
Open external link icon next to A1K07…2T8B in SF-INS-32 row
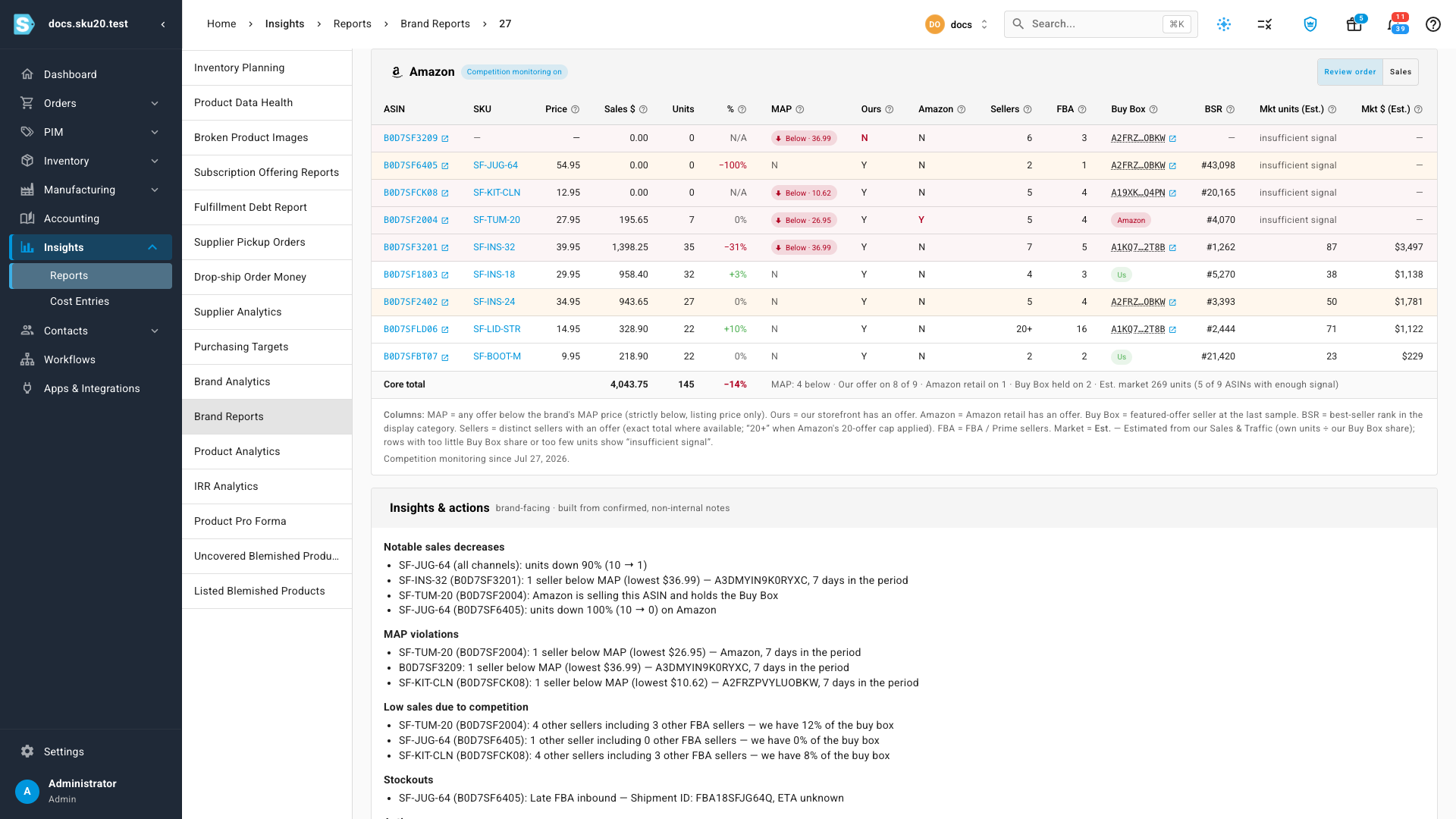[1172, 248]
